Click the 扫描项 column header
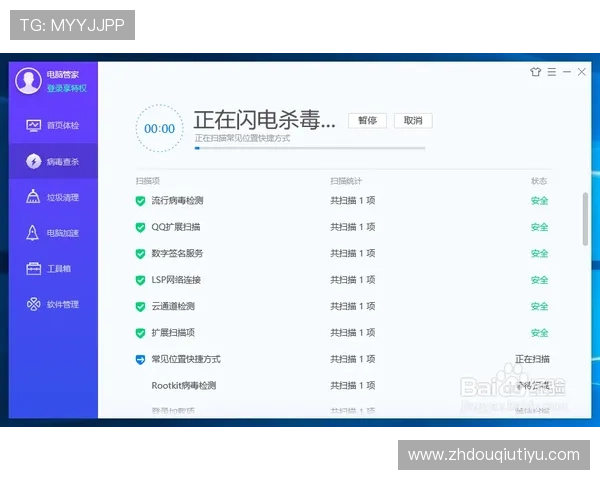The height and width of the screenshot is (480, 600). (x=148, y=181)
